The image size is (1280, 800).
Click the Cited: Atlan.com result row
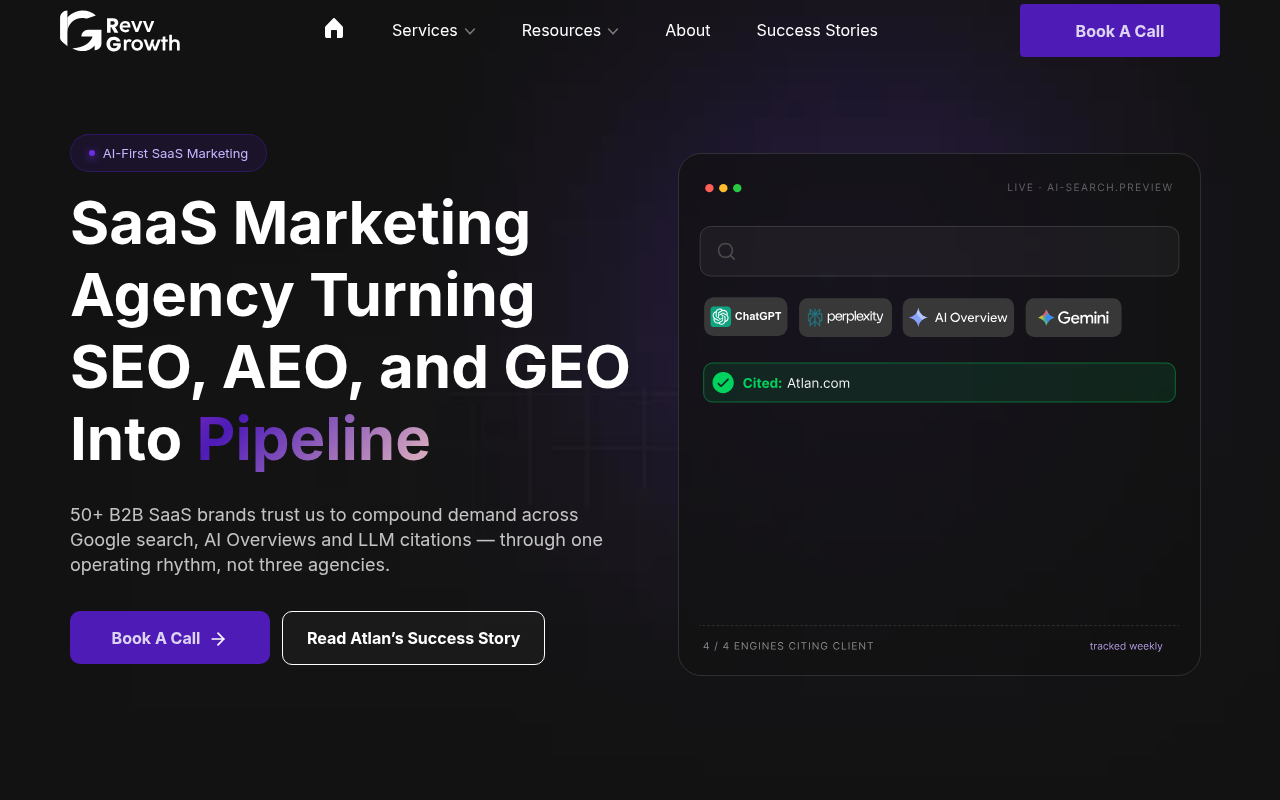coord(939,383)
